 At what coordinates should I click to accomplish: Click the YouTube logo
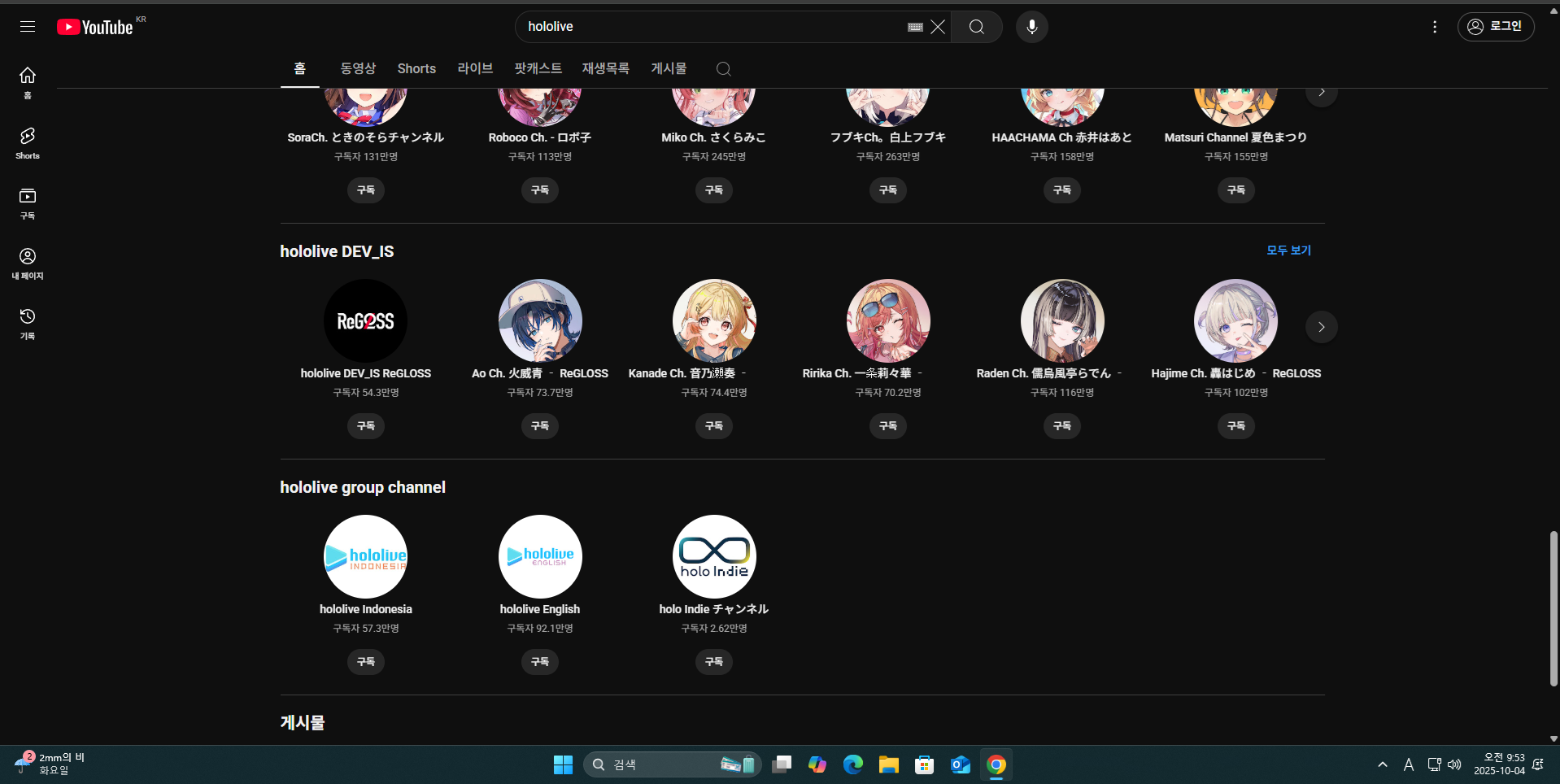click(95, 27)
